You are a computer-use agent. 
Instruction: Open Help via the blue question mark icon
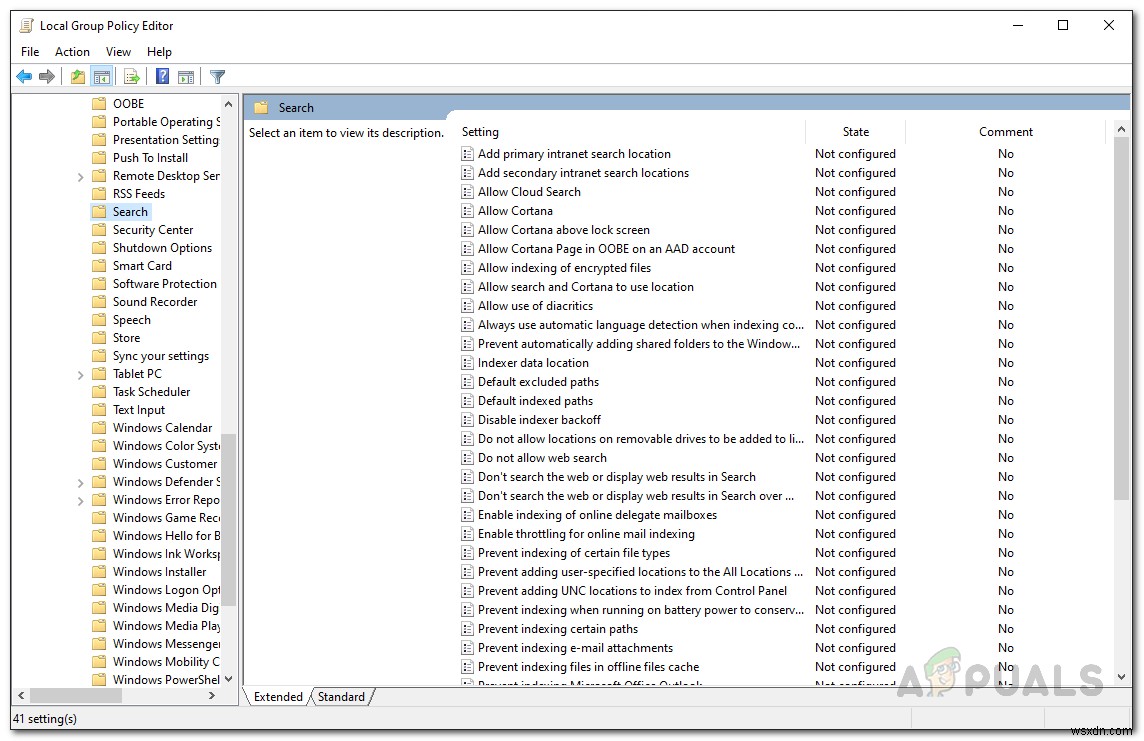pos(162,77)
